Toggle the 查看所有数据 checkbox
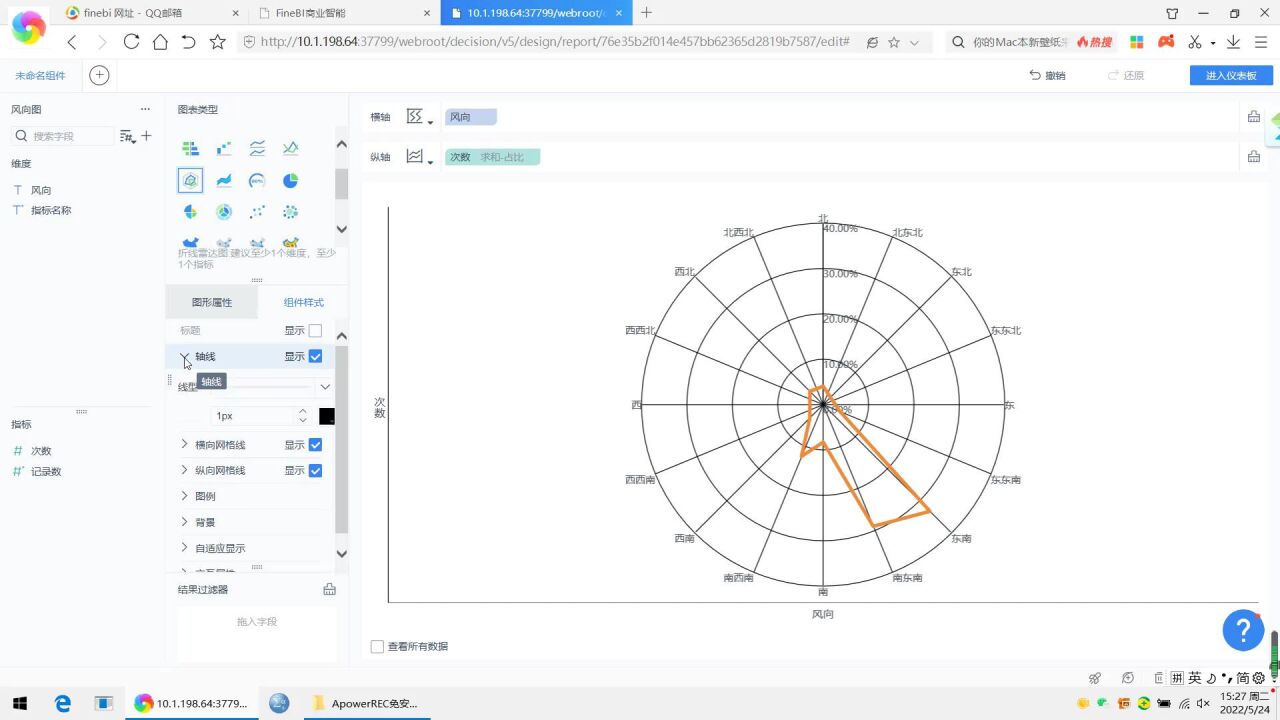This screenshot has height=720, width=1280. (377, 647)
